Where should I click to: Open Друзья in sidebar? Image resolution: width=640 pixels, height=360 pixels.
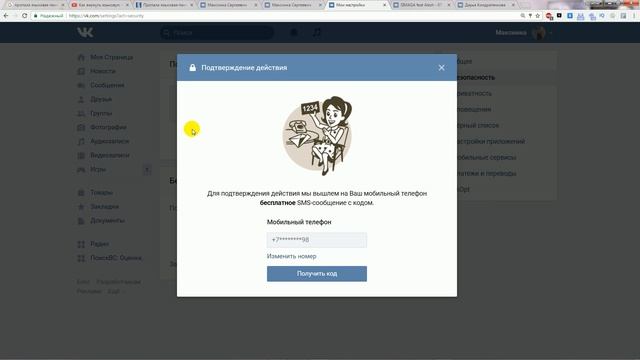tap(101, 99)
